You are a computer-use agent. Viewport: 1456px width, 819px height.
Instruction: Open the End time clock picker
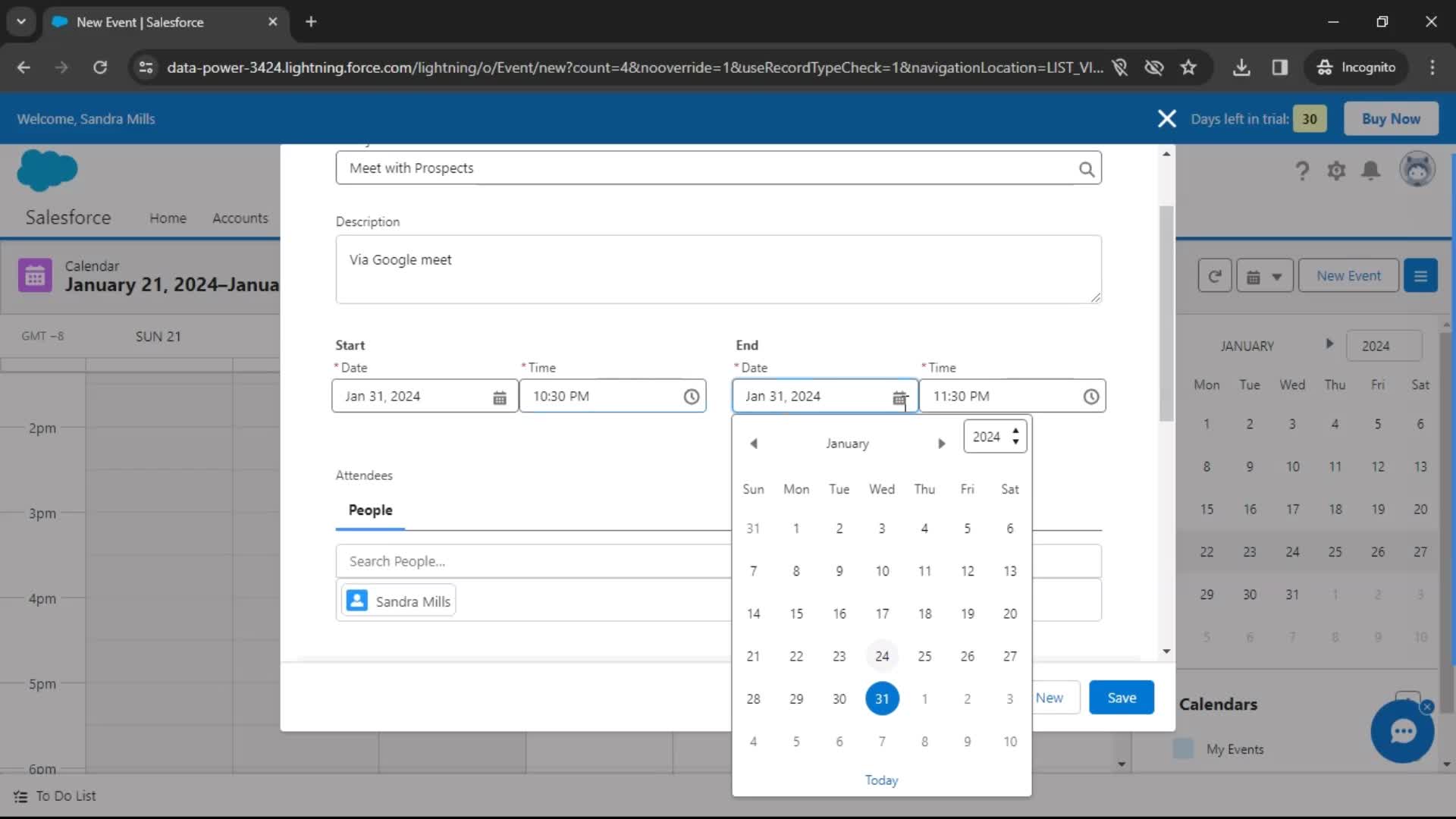tap(1090, 397)
